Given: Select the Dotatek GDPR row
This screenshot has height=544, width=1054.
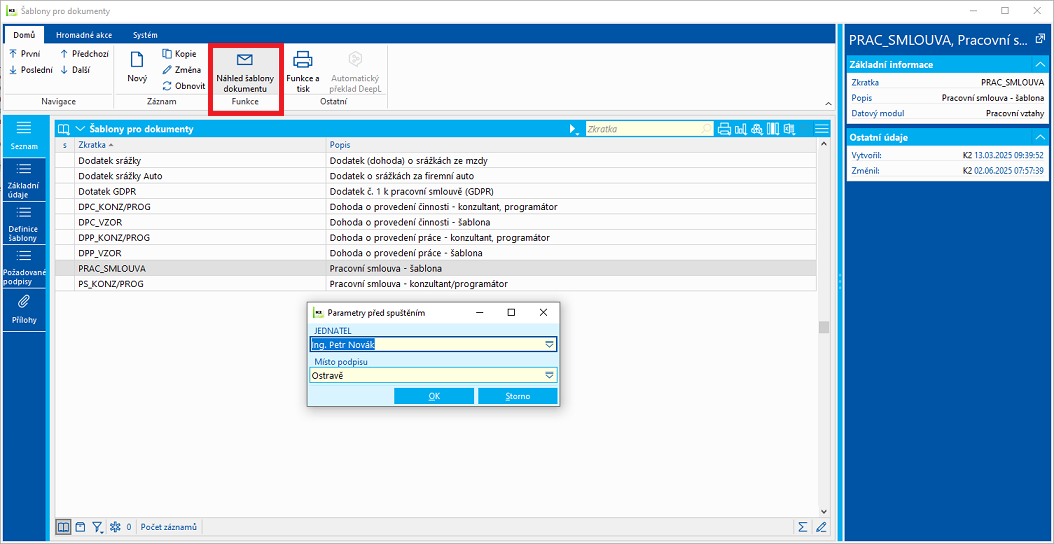Looking at the screenshot, I should point(436,191).
